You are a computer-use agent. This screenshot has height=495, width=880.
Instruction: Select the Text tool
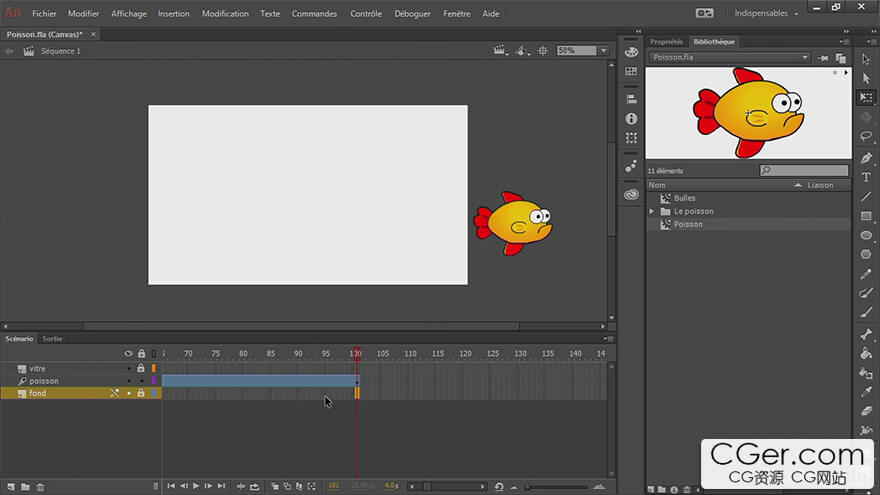point(866,177)
